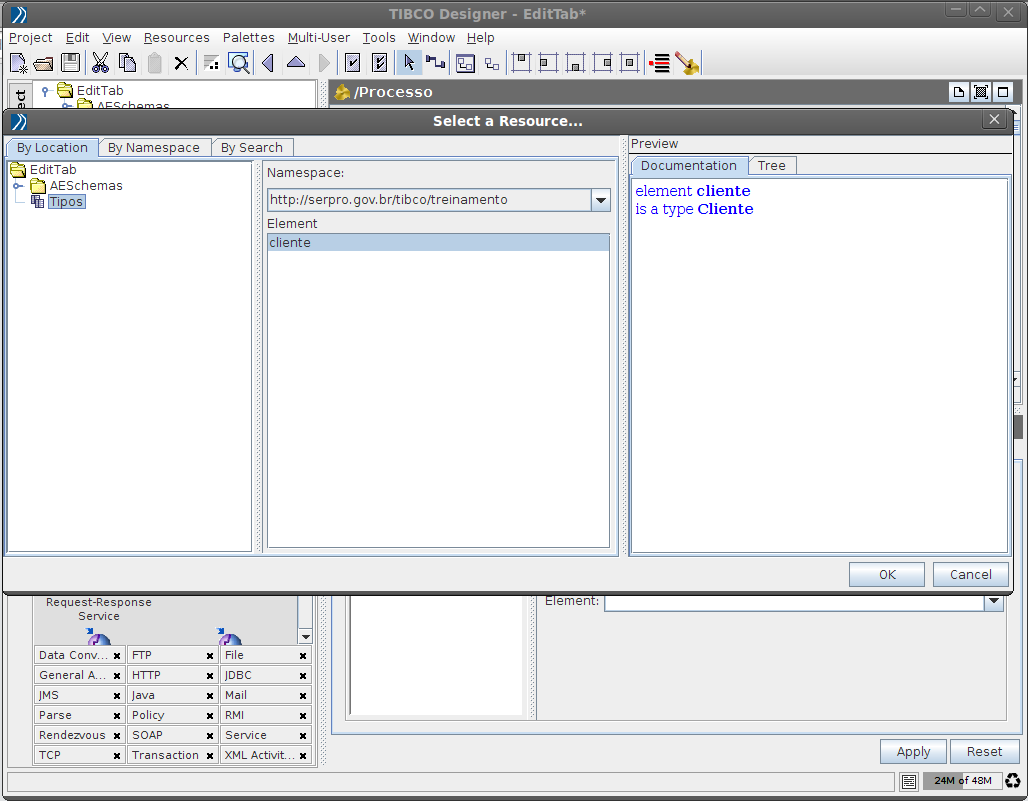Click the magnifying glass search icon
The image size is (1028, 801).
point(239,63)
